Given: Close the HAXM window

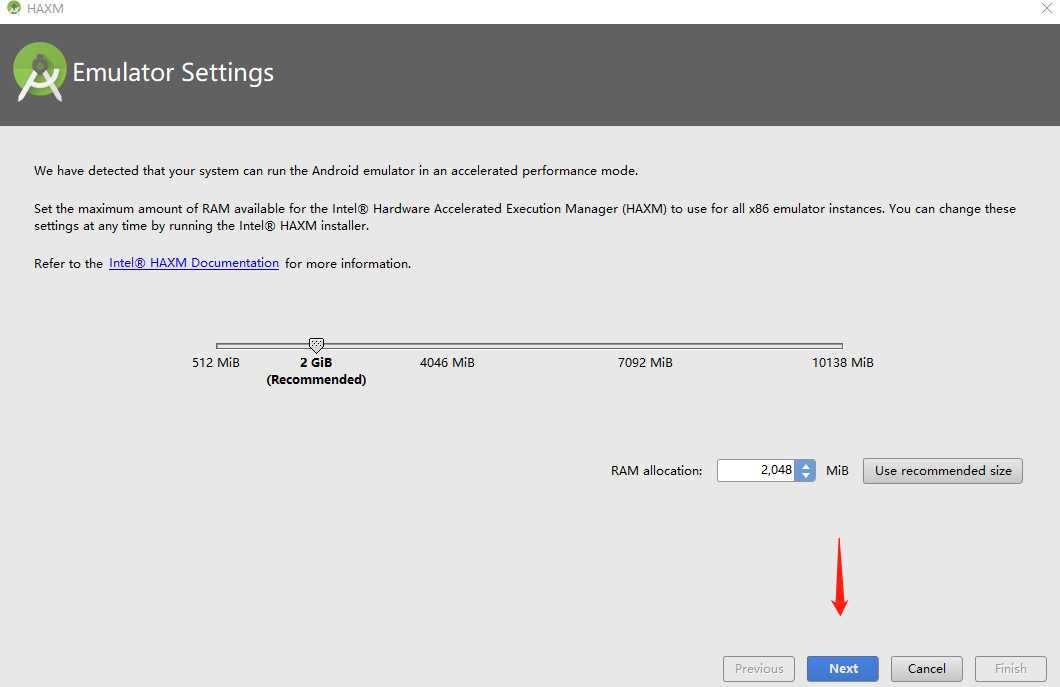Looking at the screenshot, I should 1046,9.
